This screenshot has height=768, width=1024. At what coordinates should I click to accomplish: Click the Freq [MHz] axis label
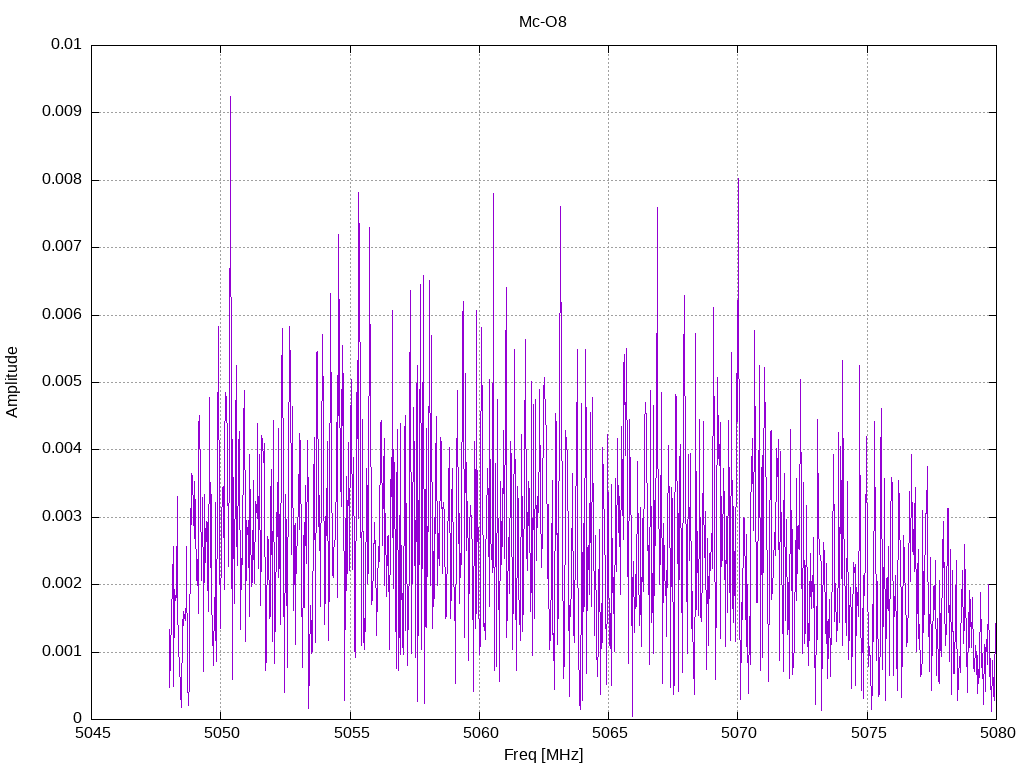tap(543, 755)
